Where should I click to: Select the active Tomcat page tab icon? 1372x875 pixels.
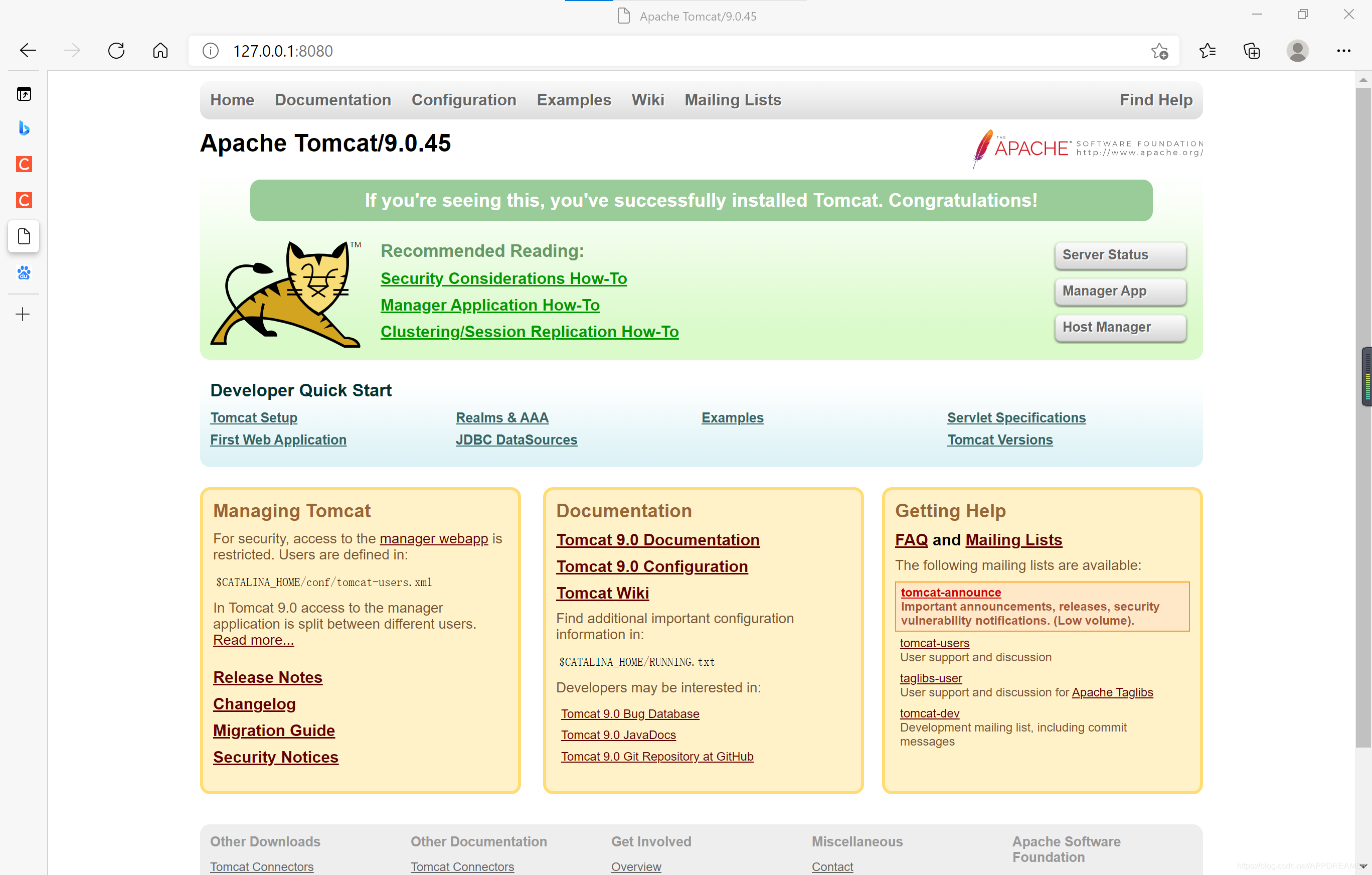pos(24,236)
